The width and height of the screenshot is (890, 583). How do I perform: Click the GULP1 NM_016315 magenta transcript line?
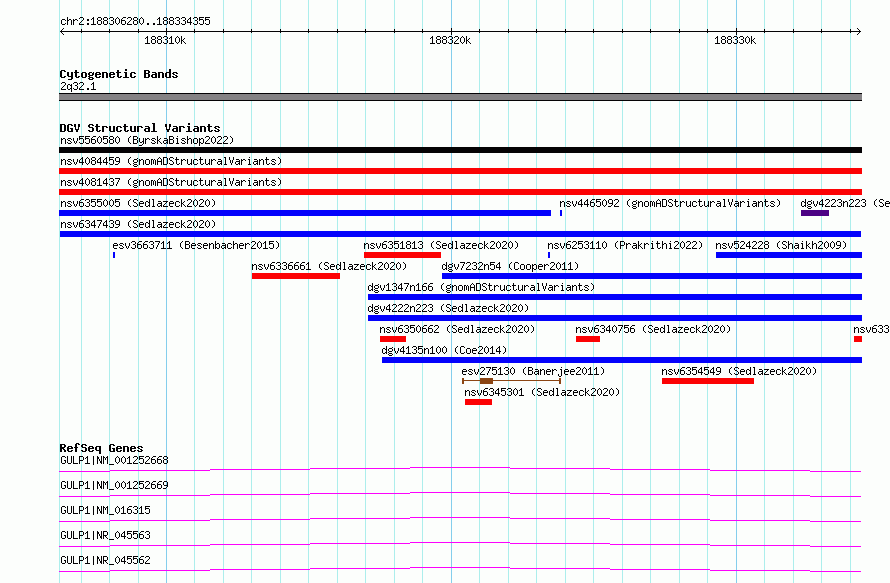[460, 519]
